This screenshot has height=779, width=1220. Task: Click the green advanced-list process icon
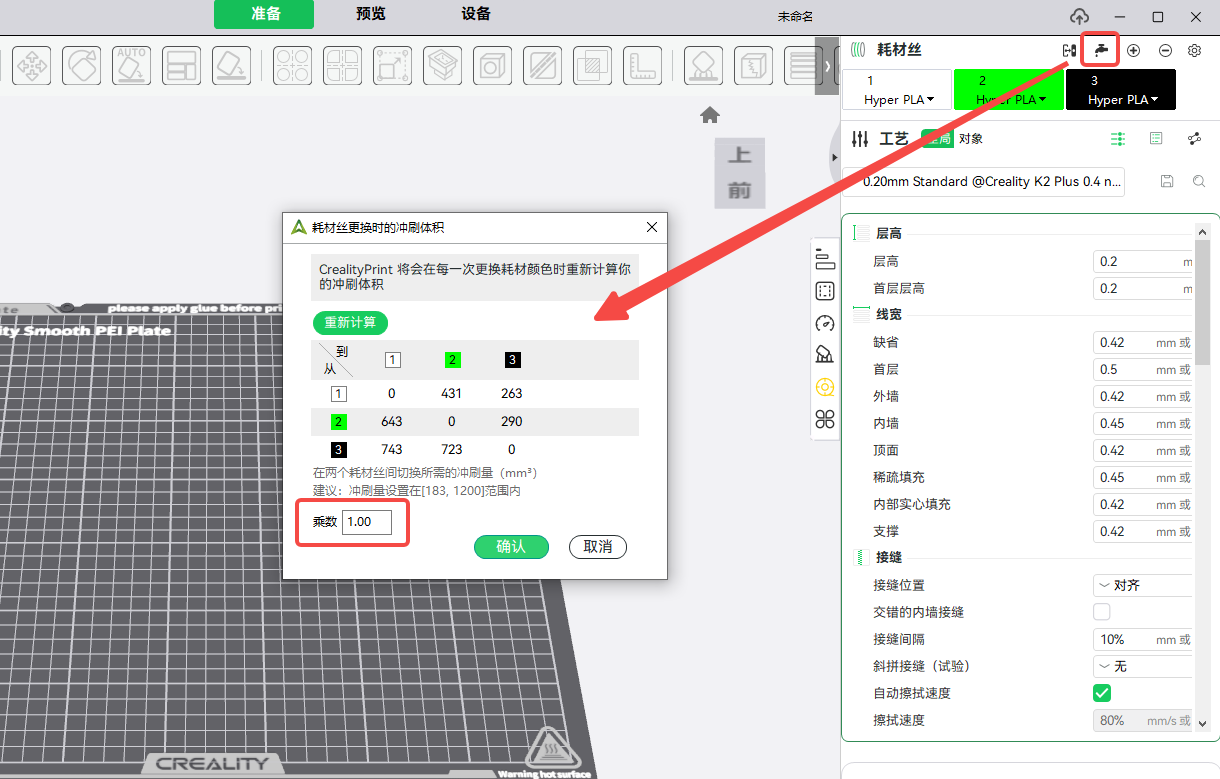pos(1119,139)
